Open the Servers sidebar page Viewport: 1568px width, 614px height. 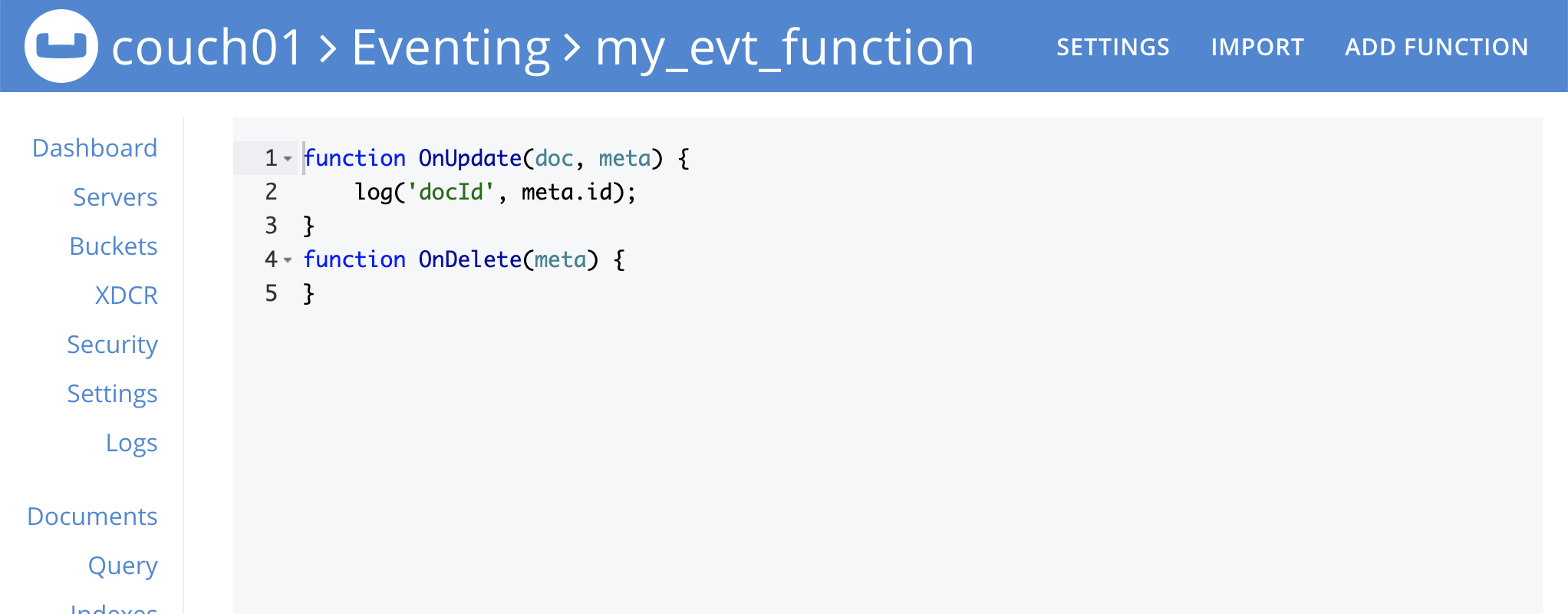point(115,197)
